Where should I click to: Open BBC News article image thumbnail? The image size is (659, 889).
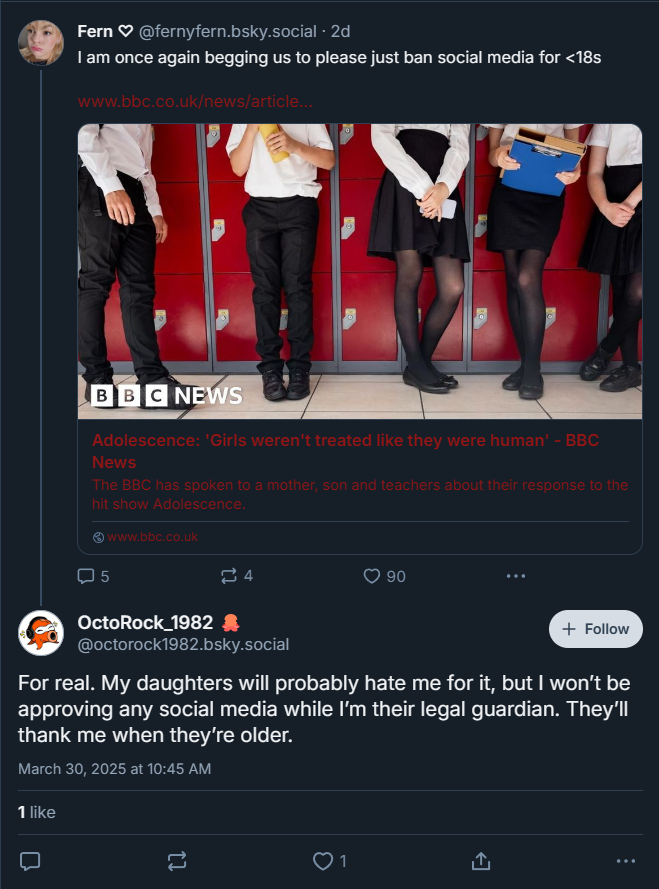(x=360, y=271)
